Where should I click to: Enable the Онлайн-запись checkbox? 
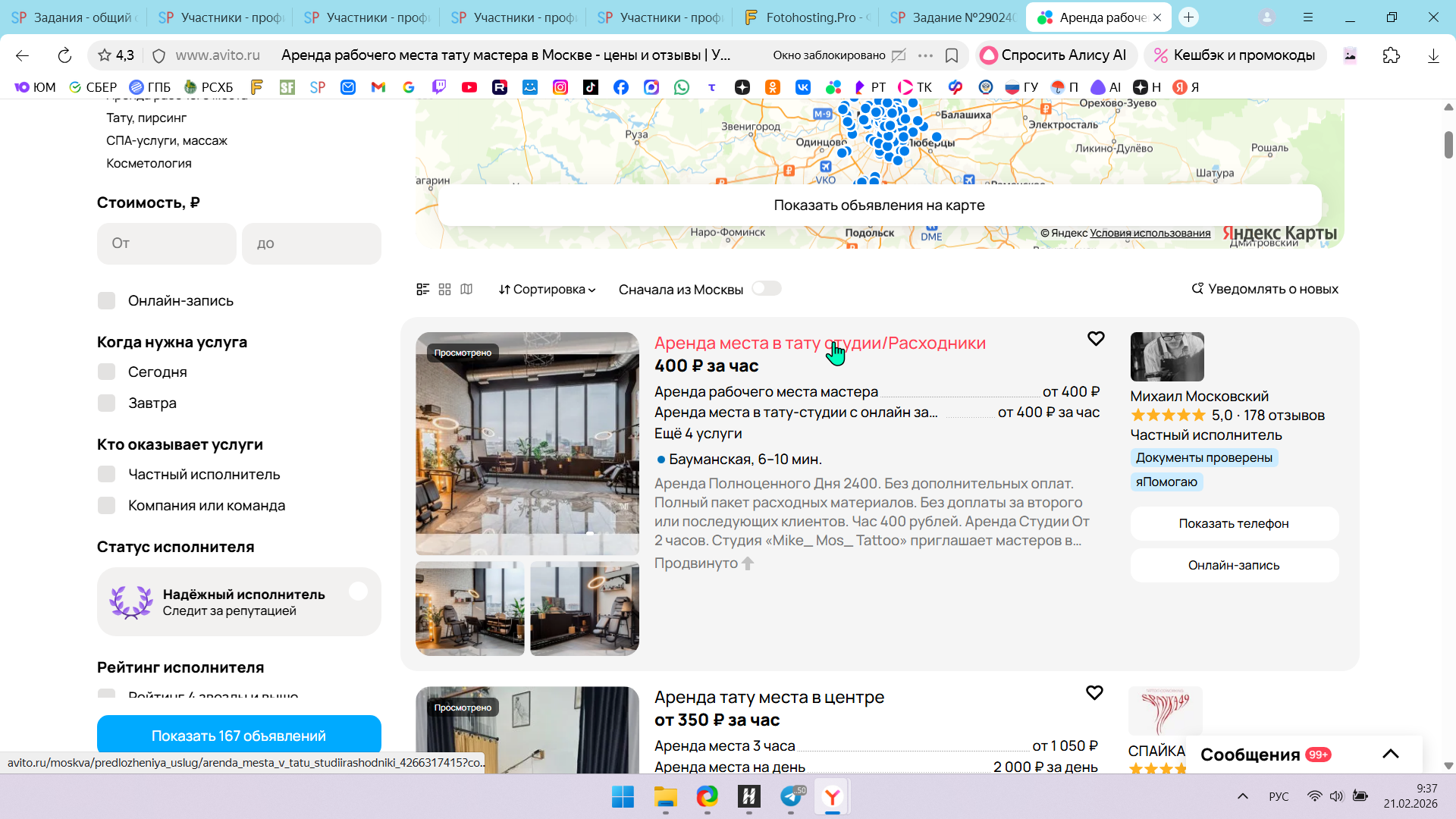tap(107, 301)
